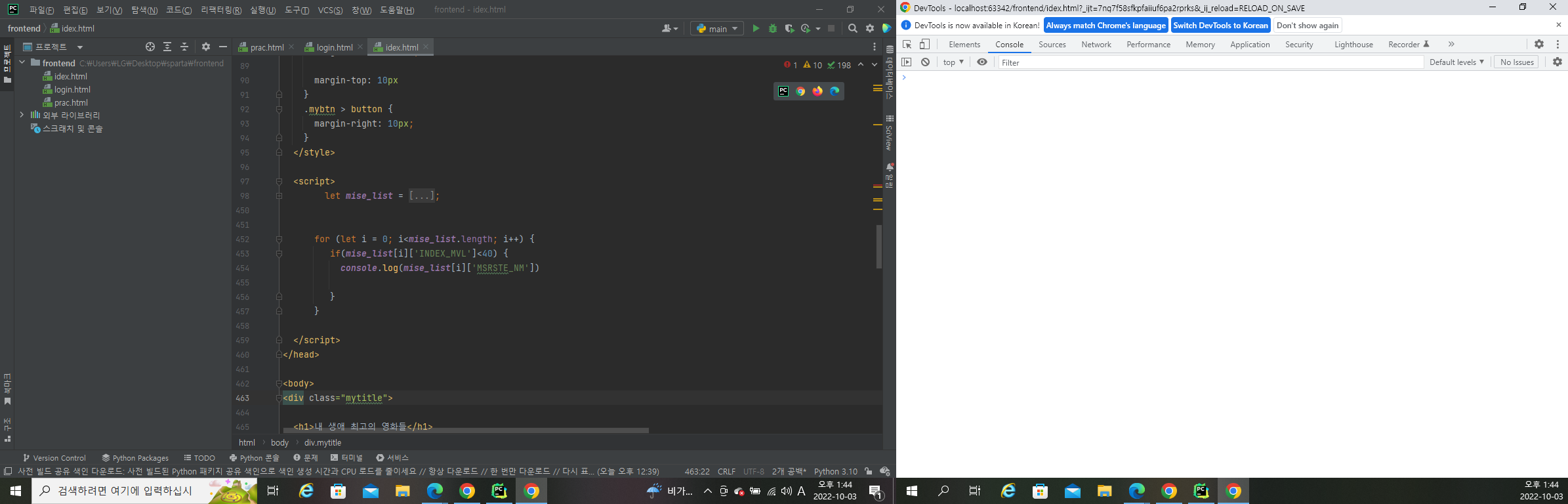Screen dimensions: 1568x504
Task: Open user account dropdown in PyCharm toolbar
Action: click(670, 28)
